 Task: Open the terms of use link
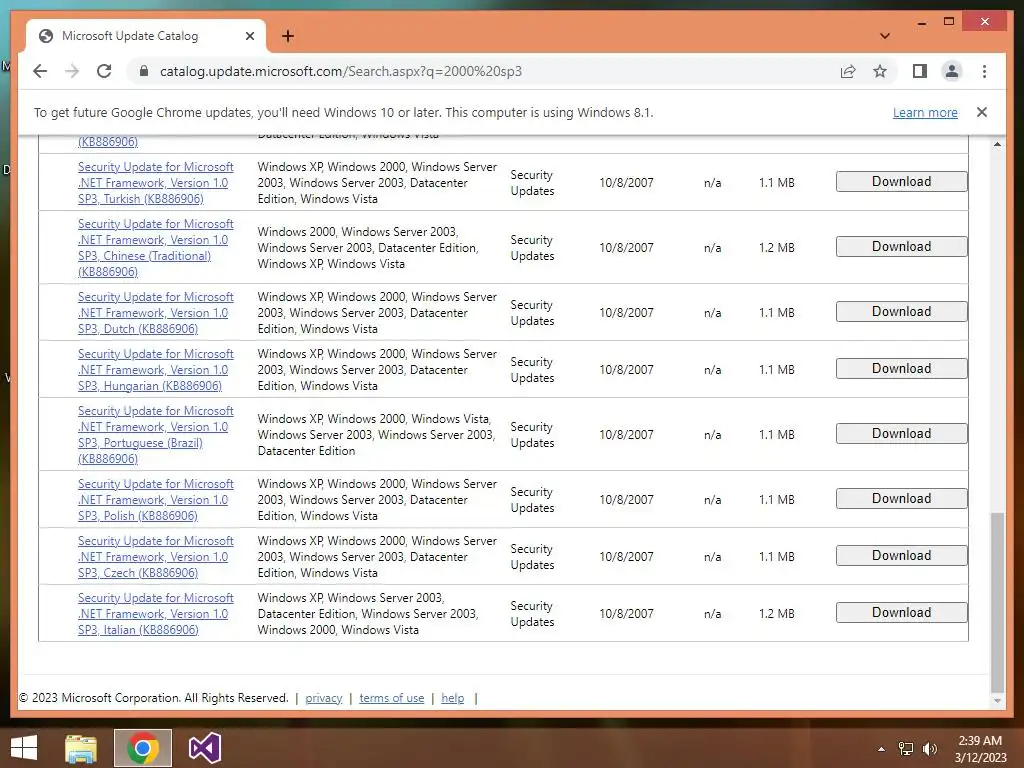pos(391,698)
